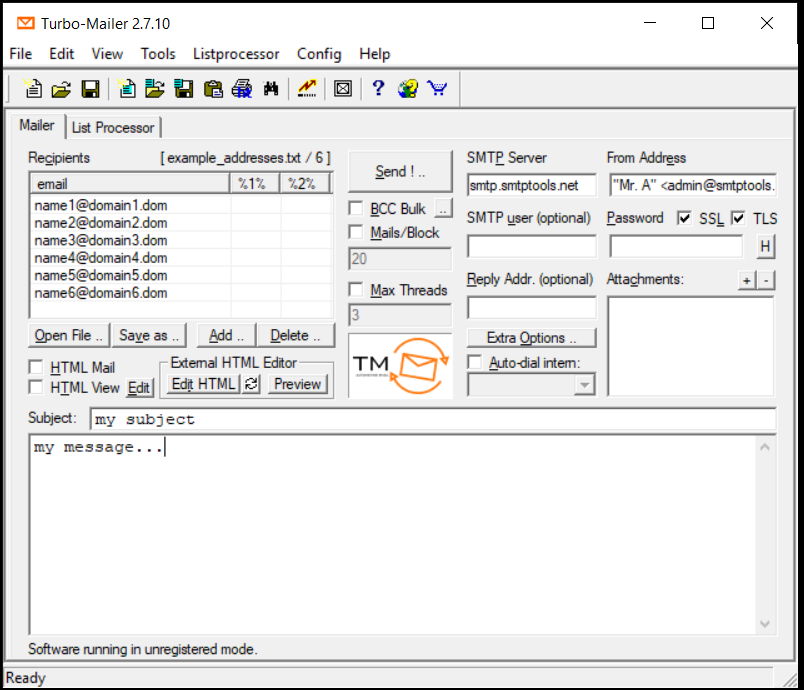Open Extra Options dialog

(530, 337)
